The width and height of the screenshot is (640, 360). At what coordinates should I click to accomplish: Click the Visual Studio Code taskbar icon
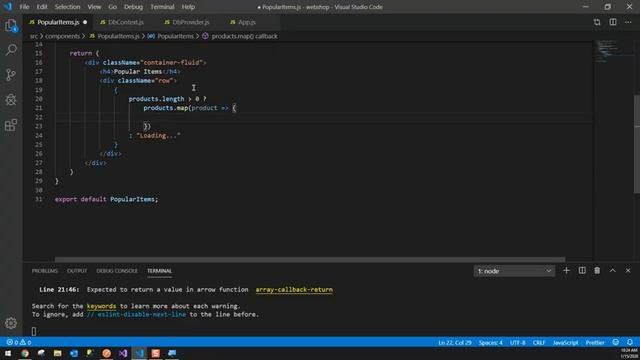139,353
